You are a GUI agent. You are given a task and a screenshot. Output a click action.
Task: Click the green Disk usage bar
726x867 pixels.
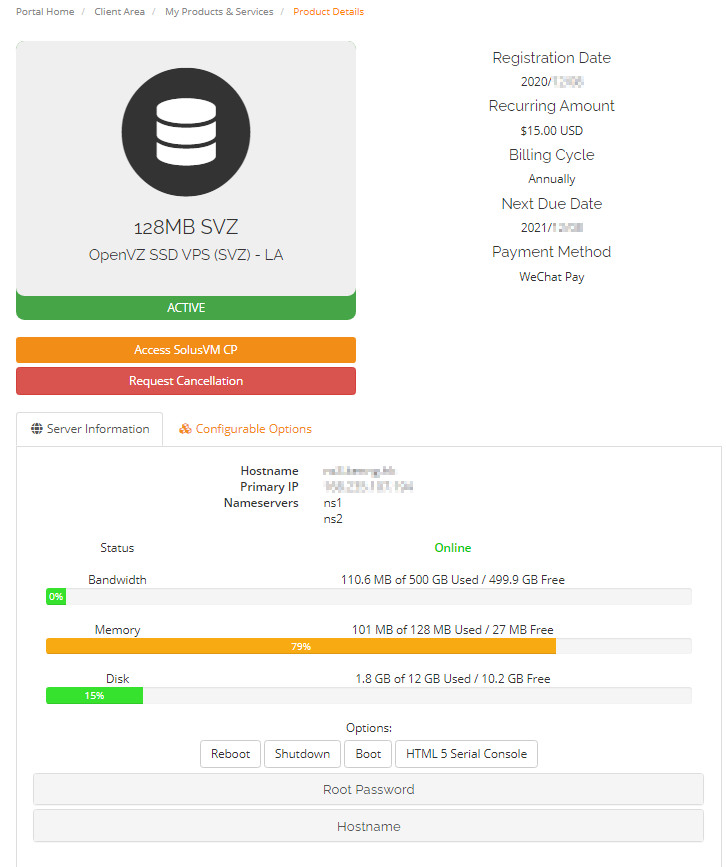tap(94, 695)
